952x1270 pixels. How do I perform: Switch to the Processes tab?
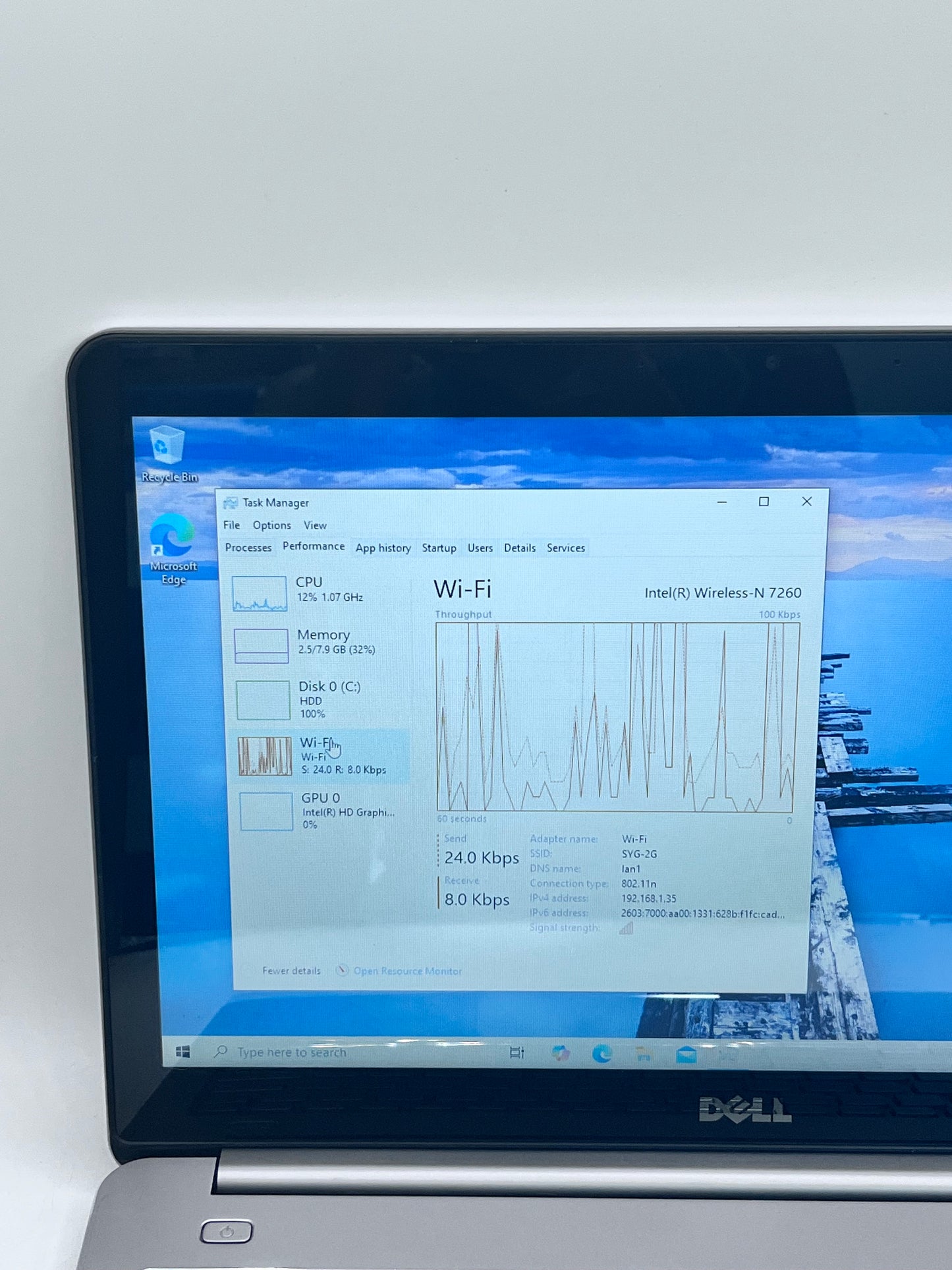point(248,548)
